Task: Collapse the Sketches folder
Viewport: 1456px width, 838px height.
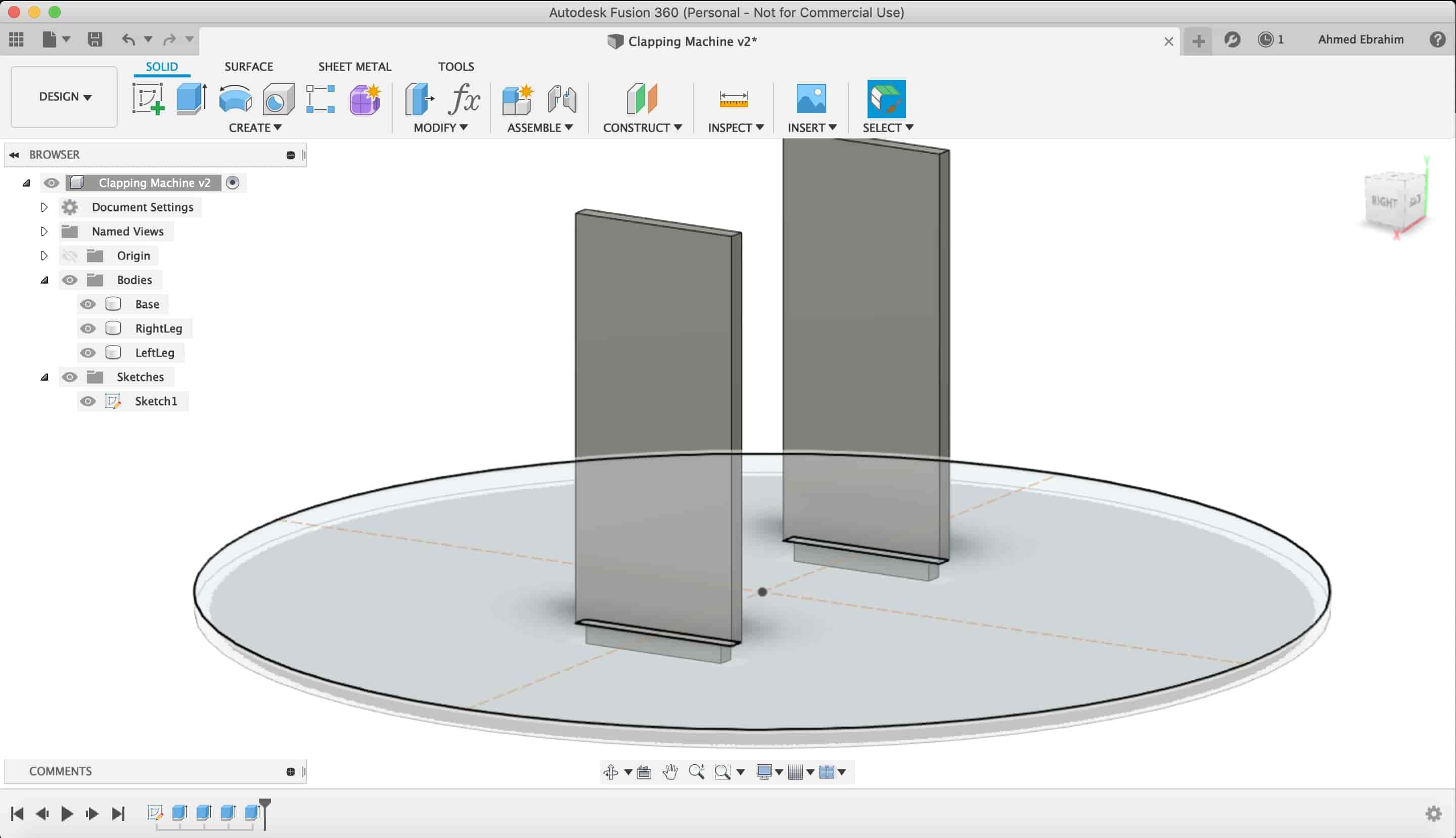Action: click(44, 378)
